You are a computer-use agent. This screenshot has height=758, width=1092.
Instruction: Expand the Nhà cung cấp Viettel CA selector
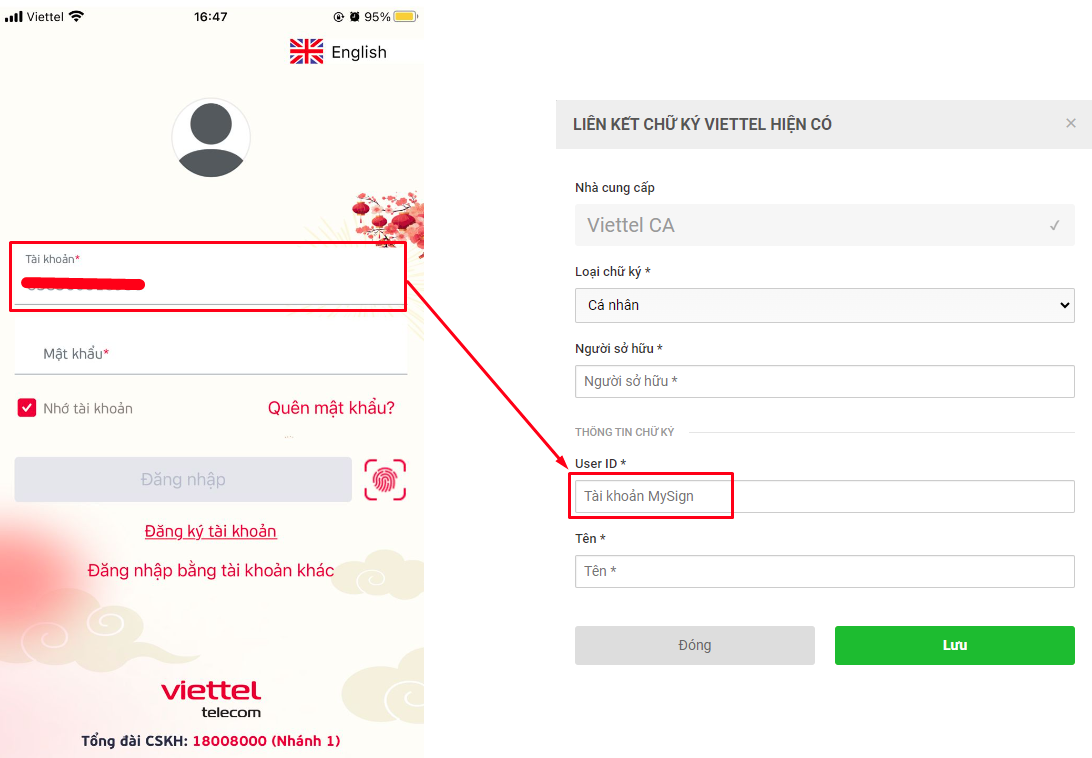click(x=825, y=225)
